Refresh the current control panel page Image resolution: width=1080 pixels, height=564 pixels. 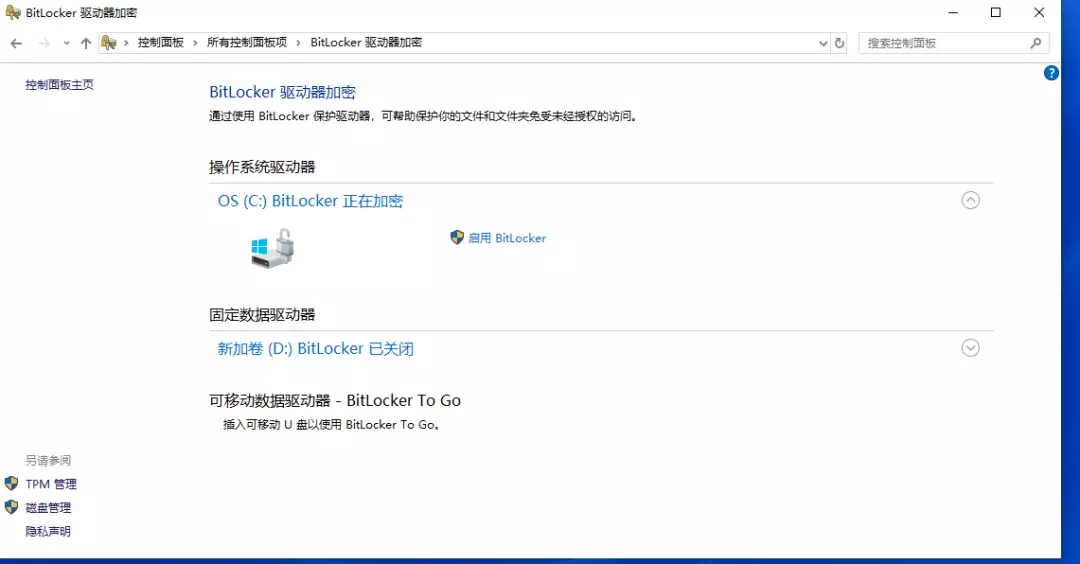(x=839, y=43)
